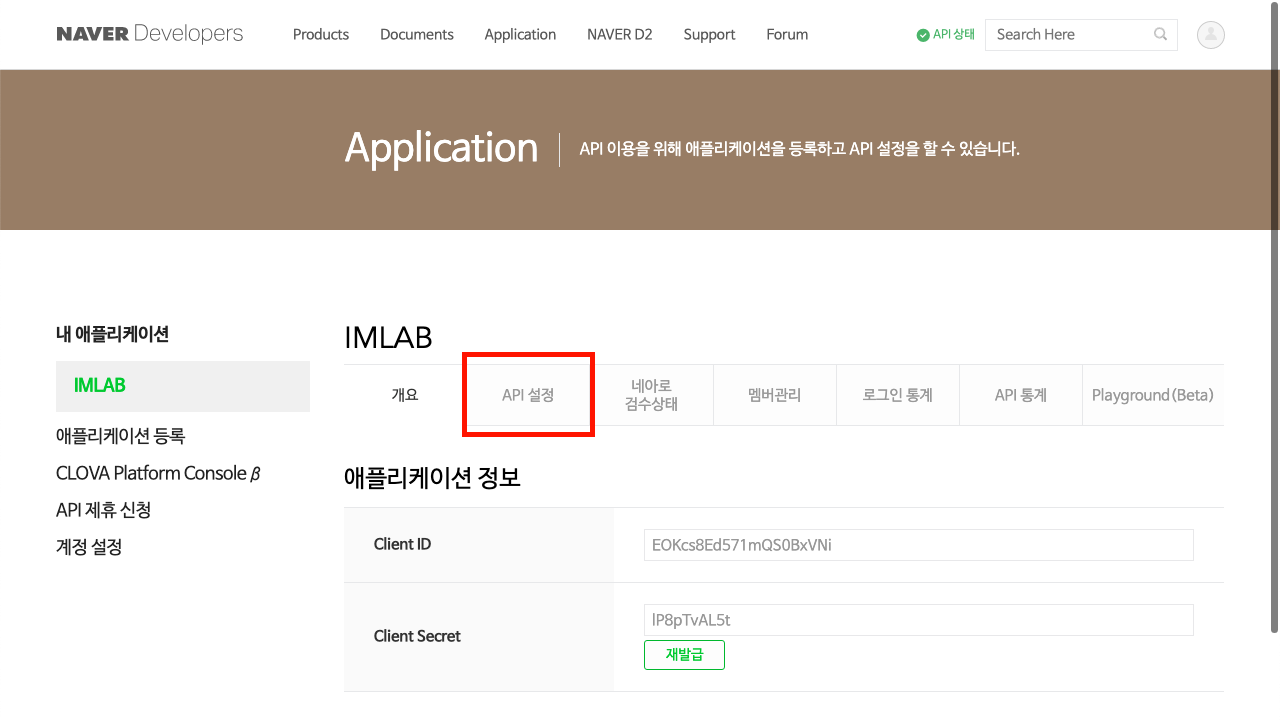Click the search magnifier icon
Screen dimensions: 1280x720
[x=1160, y=34]
